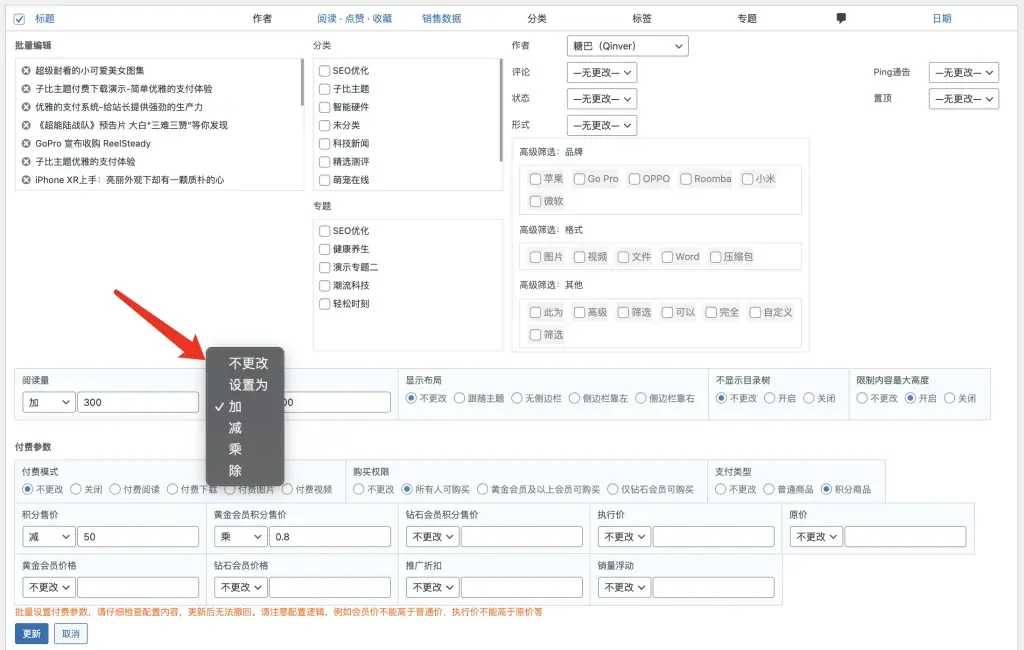Viewport: 1024px width, 650px height.
Task: Open 黄金会员积分售价 dropdown set to 乘
Action: coord(241,537)
